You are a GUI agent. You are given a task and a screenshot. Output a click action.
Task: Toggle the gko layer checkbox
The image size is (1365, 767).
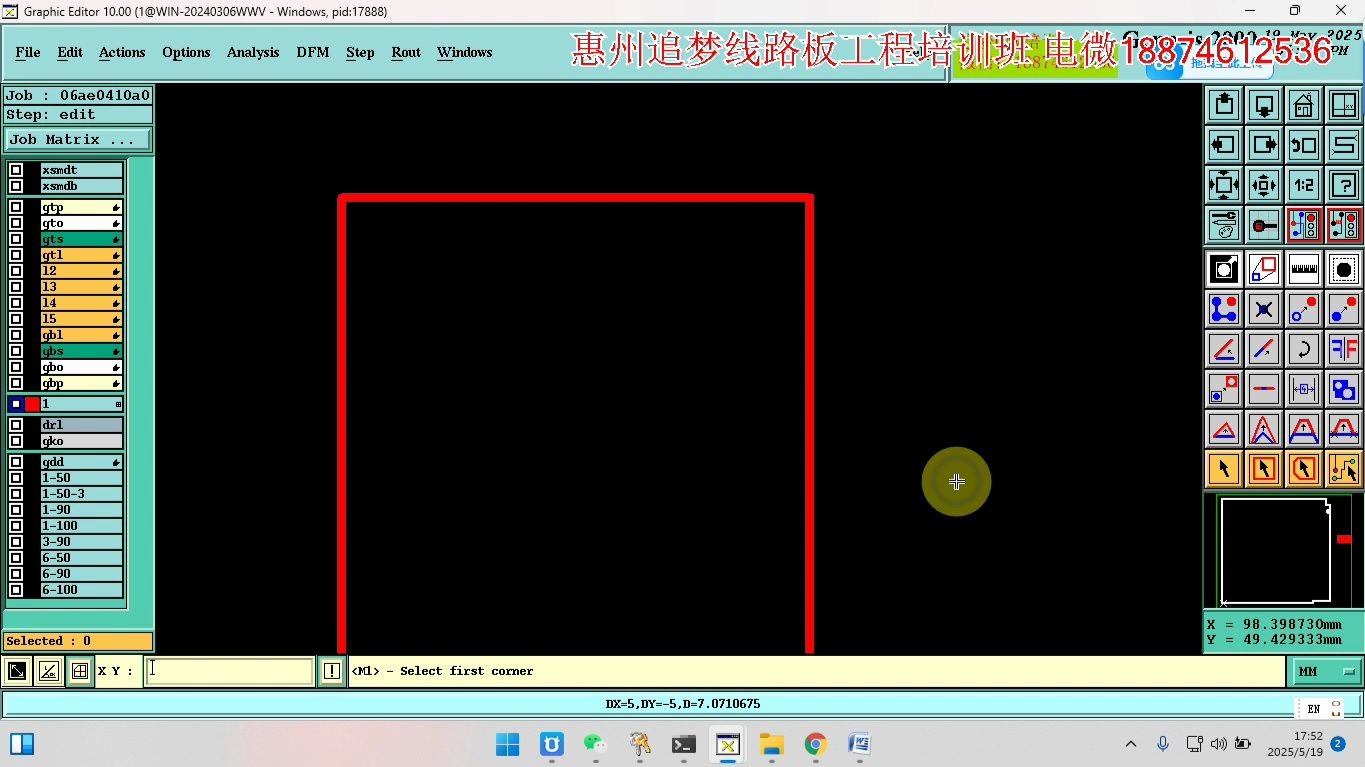coord(16,440)
